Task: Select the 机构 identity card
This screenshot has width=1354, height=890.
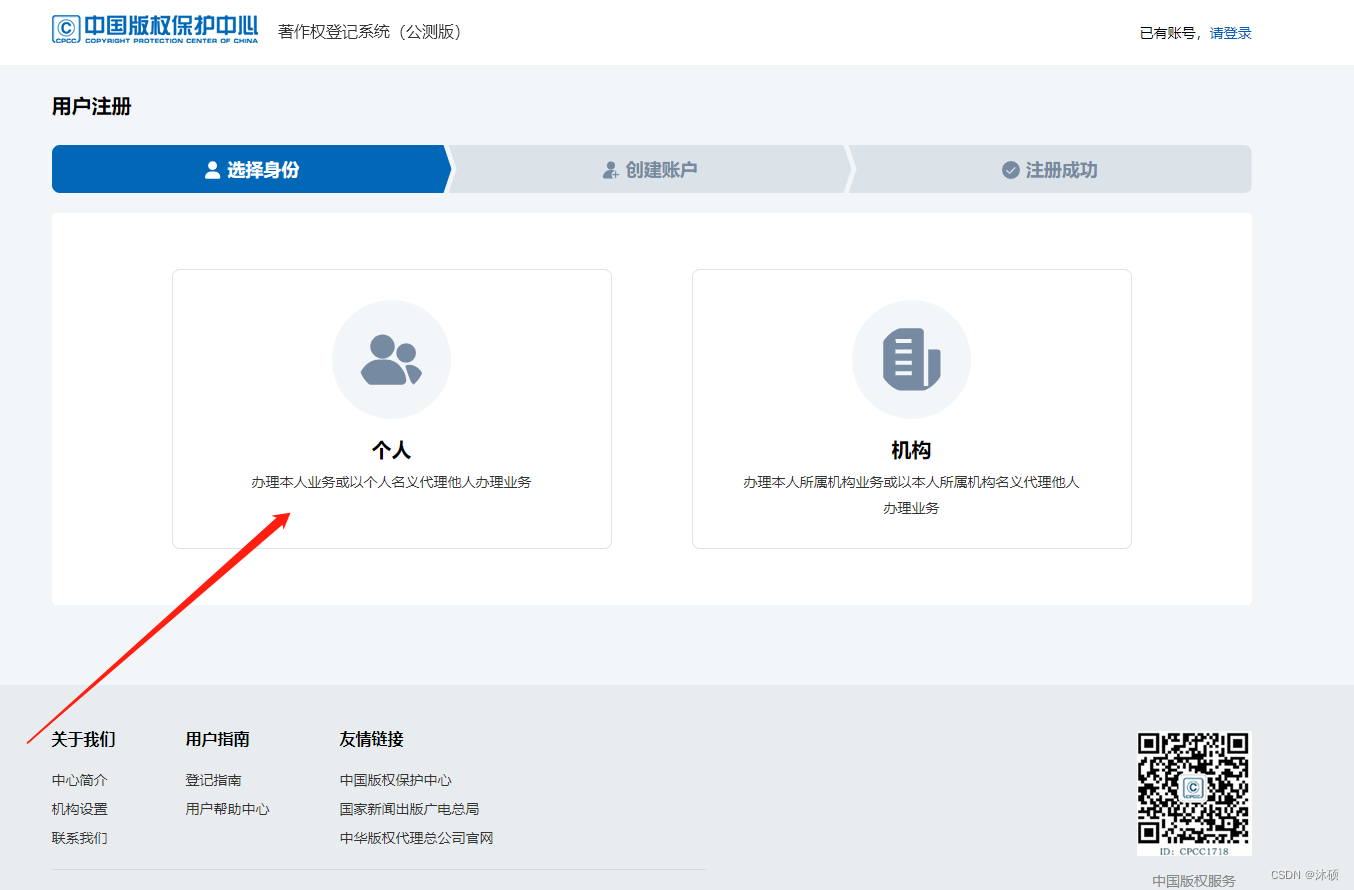Action: point(911,408)
